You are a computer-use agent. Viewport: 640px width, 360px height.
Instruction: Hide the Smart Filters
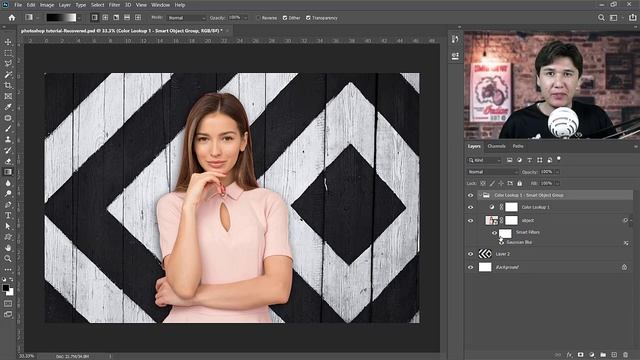coord(494,233)
